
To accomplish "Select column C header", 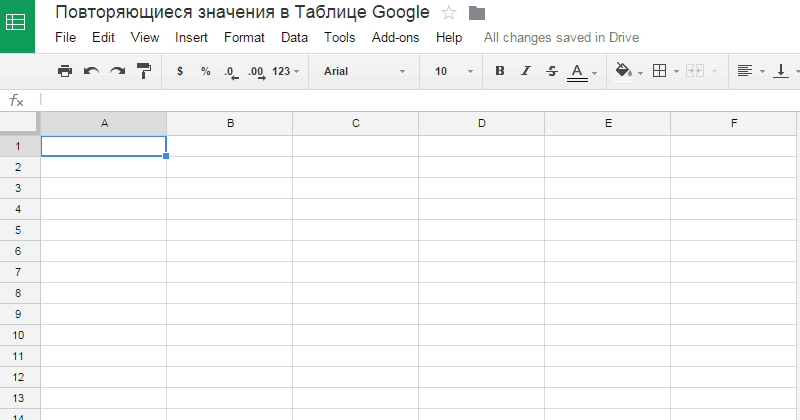I will click(x=356, y=123).
